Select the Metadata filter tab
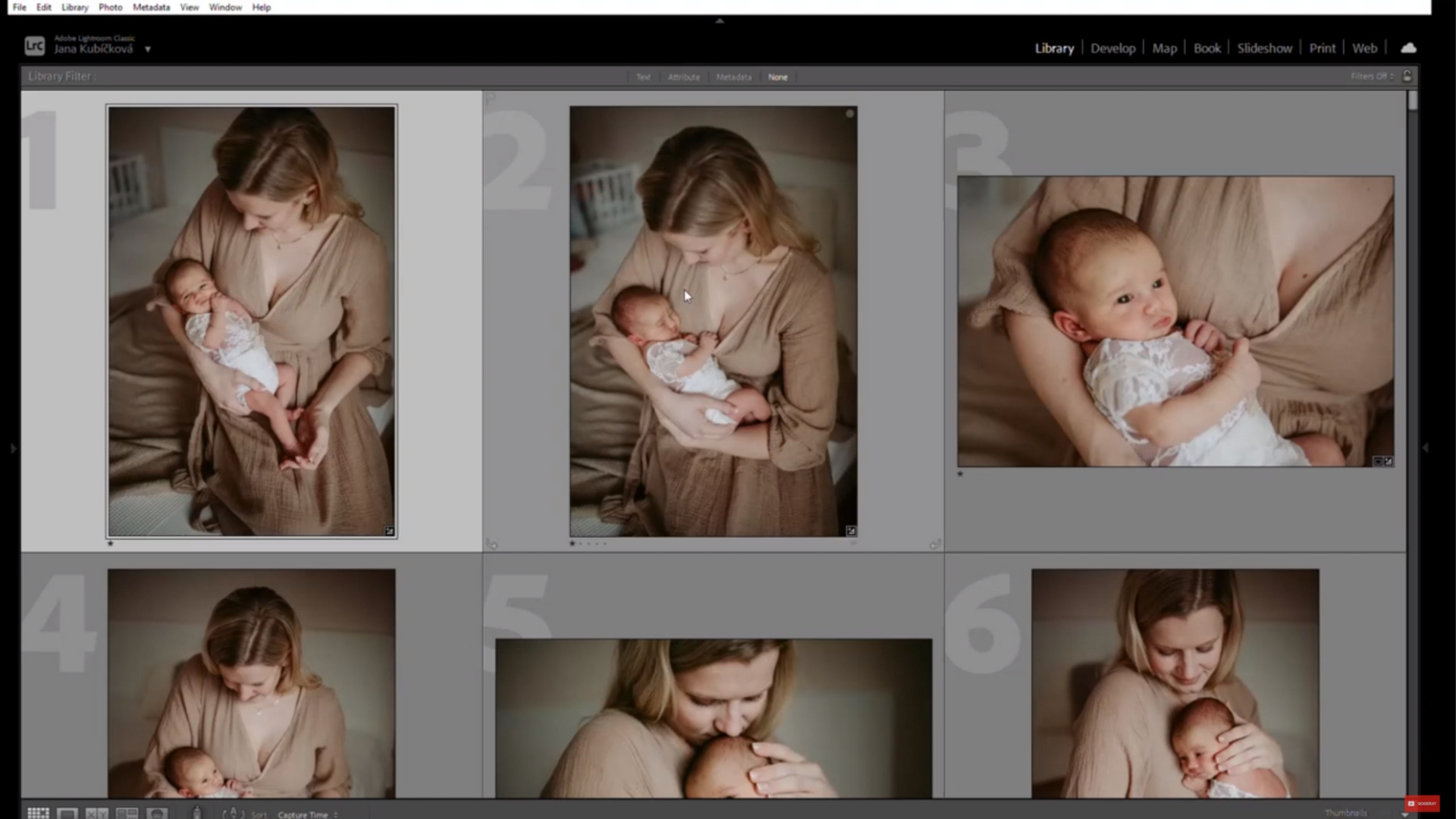The height and width of the screenshot is (819, 1456). click(734, 77)
